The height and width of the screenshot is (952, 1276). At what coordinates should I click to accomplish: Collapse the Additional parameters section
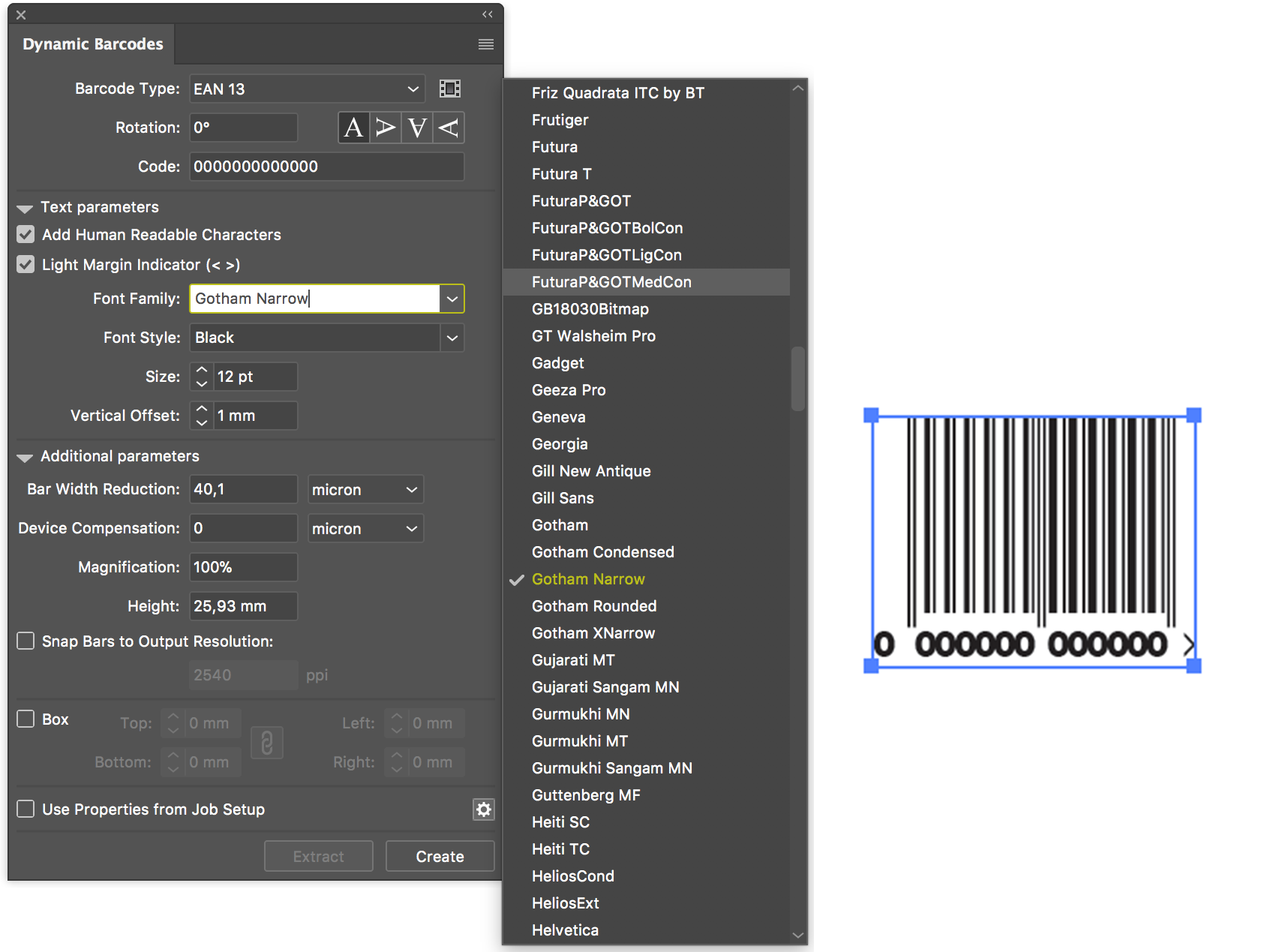(x=25, y=457)
